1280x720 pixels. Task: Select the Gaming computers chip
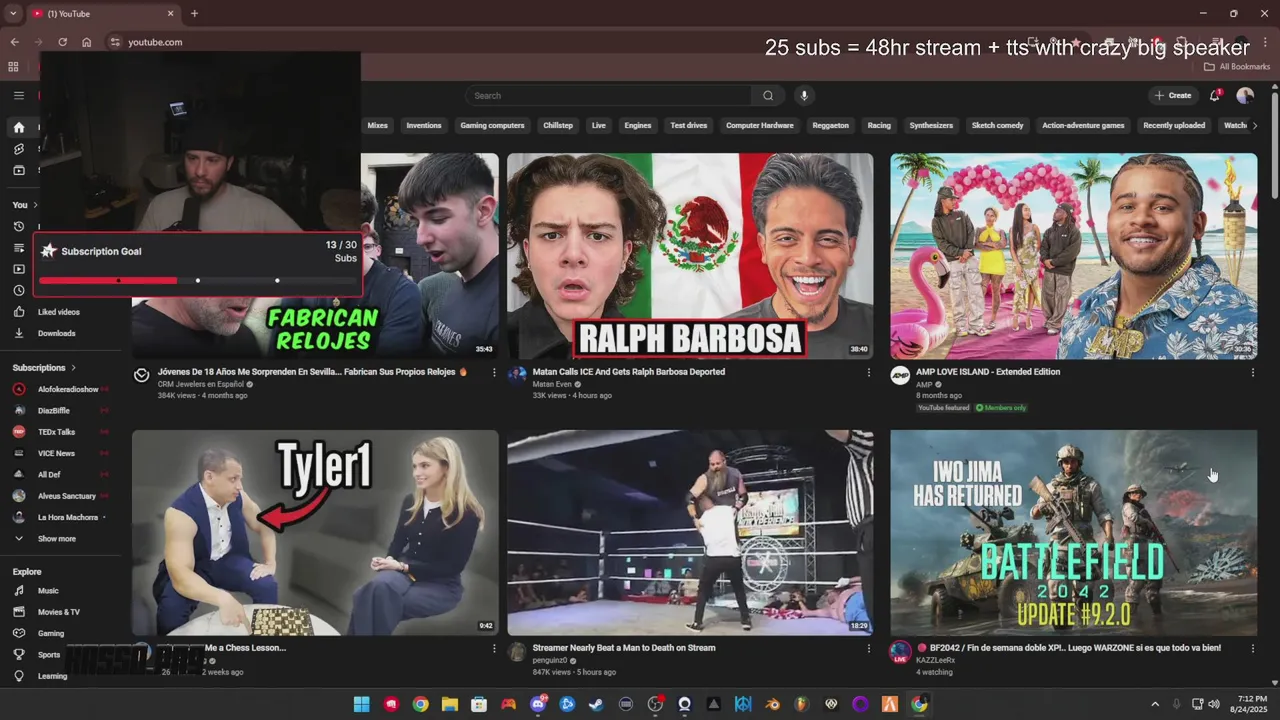coord(492,125)
